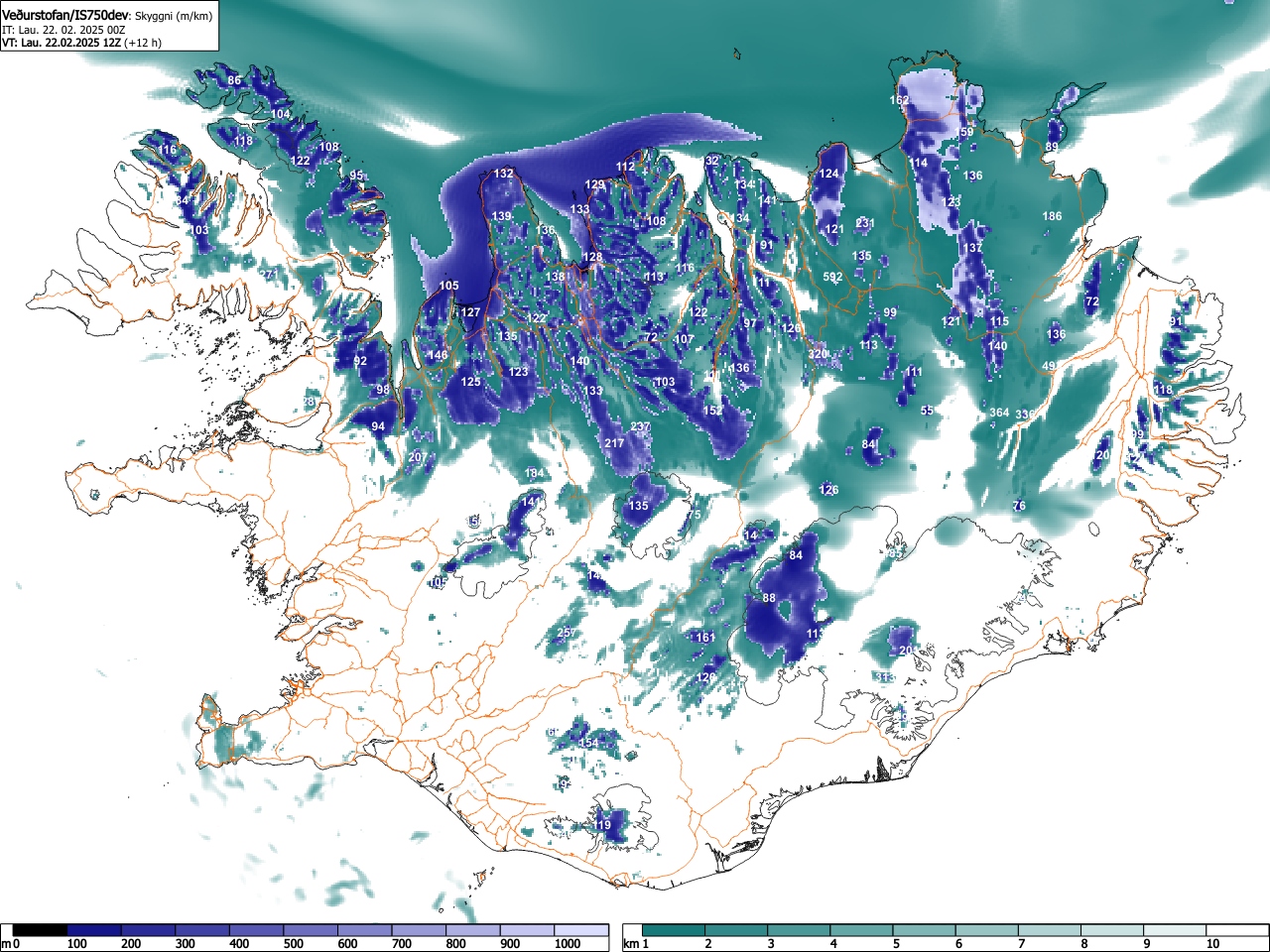Click the visibility value '217' on the map

coord(614,443)
